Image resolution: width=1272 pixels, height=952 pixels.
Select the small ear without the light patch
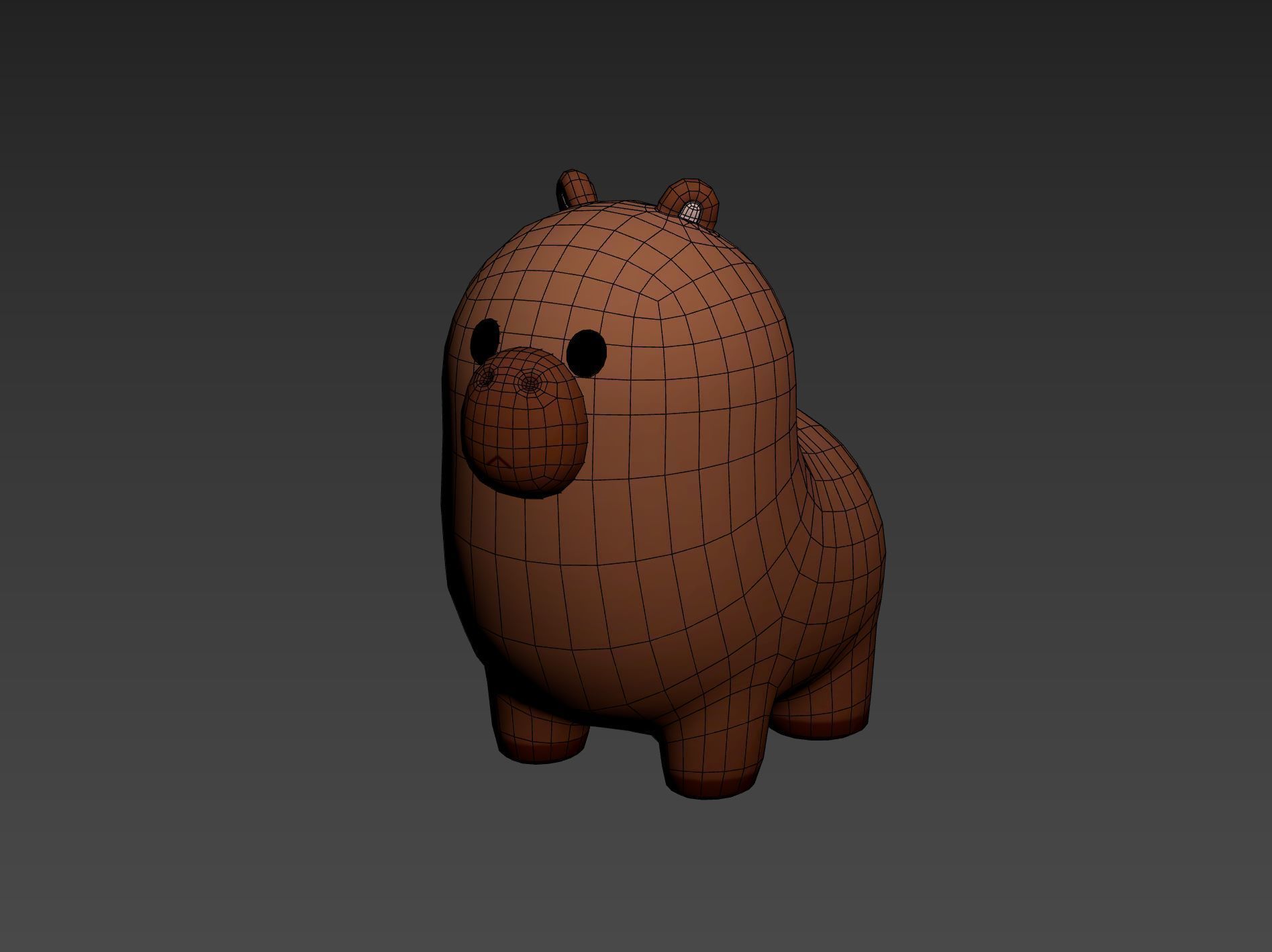coord(578,188)
